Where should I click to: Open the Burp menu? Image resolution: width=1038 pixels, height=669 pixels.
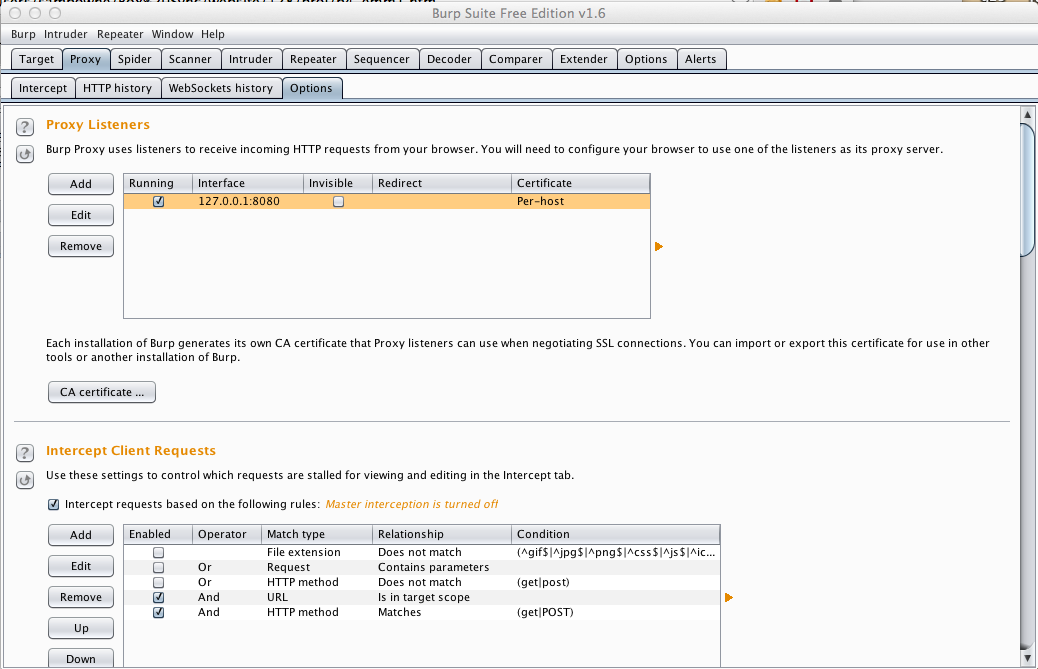click(23, 34)
